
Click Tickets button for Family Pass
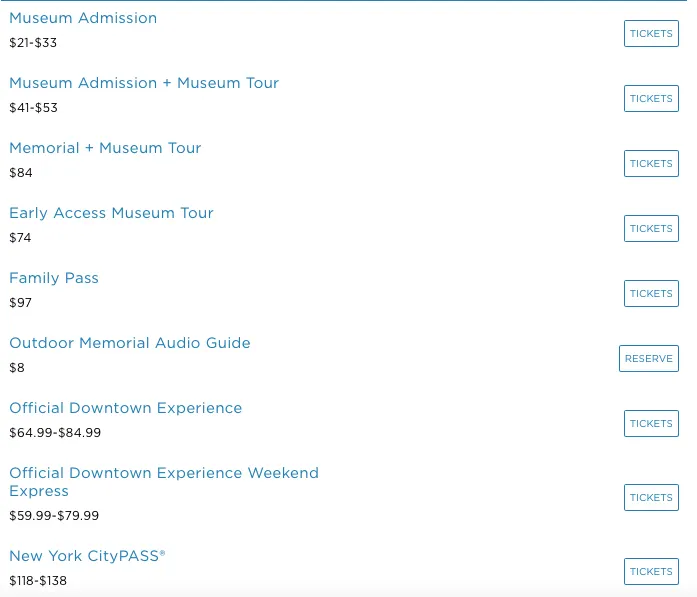(x=651, y=293)
